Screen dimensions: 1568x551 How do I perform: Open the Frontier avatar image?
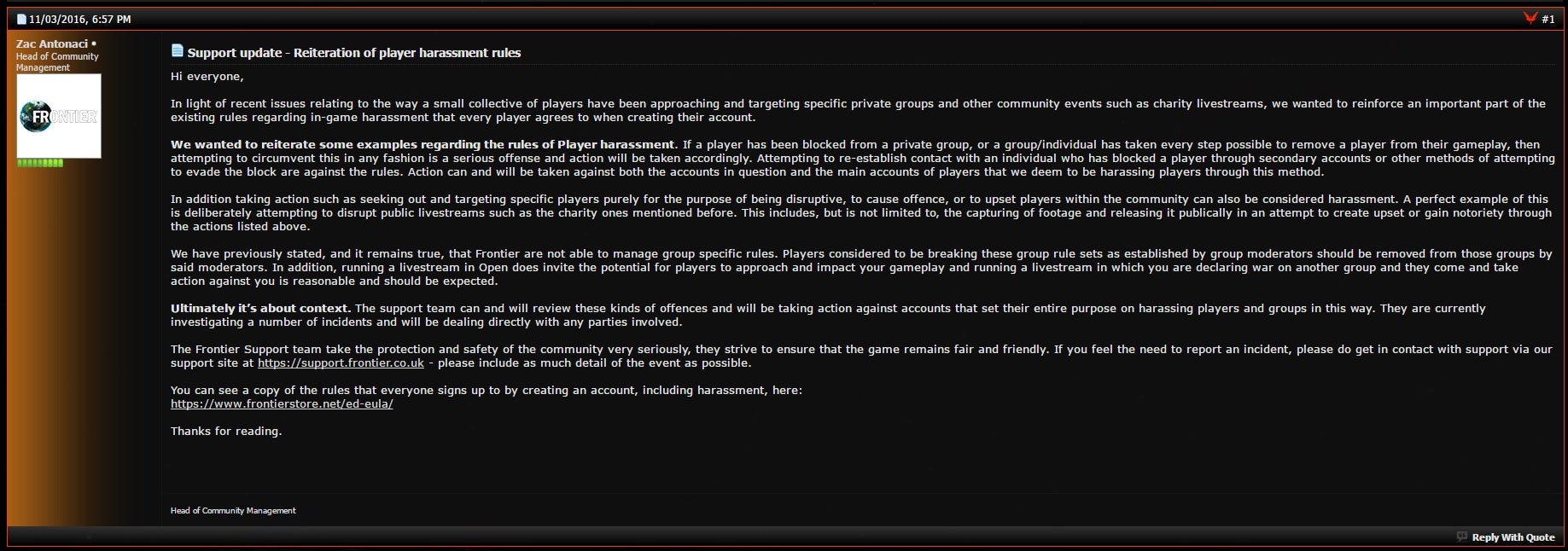[59, 116]
